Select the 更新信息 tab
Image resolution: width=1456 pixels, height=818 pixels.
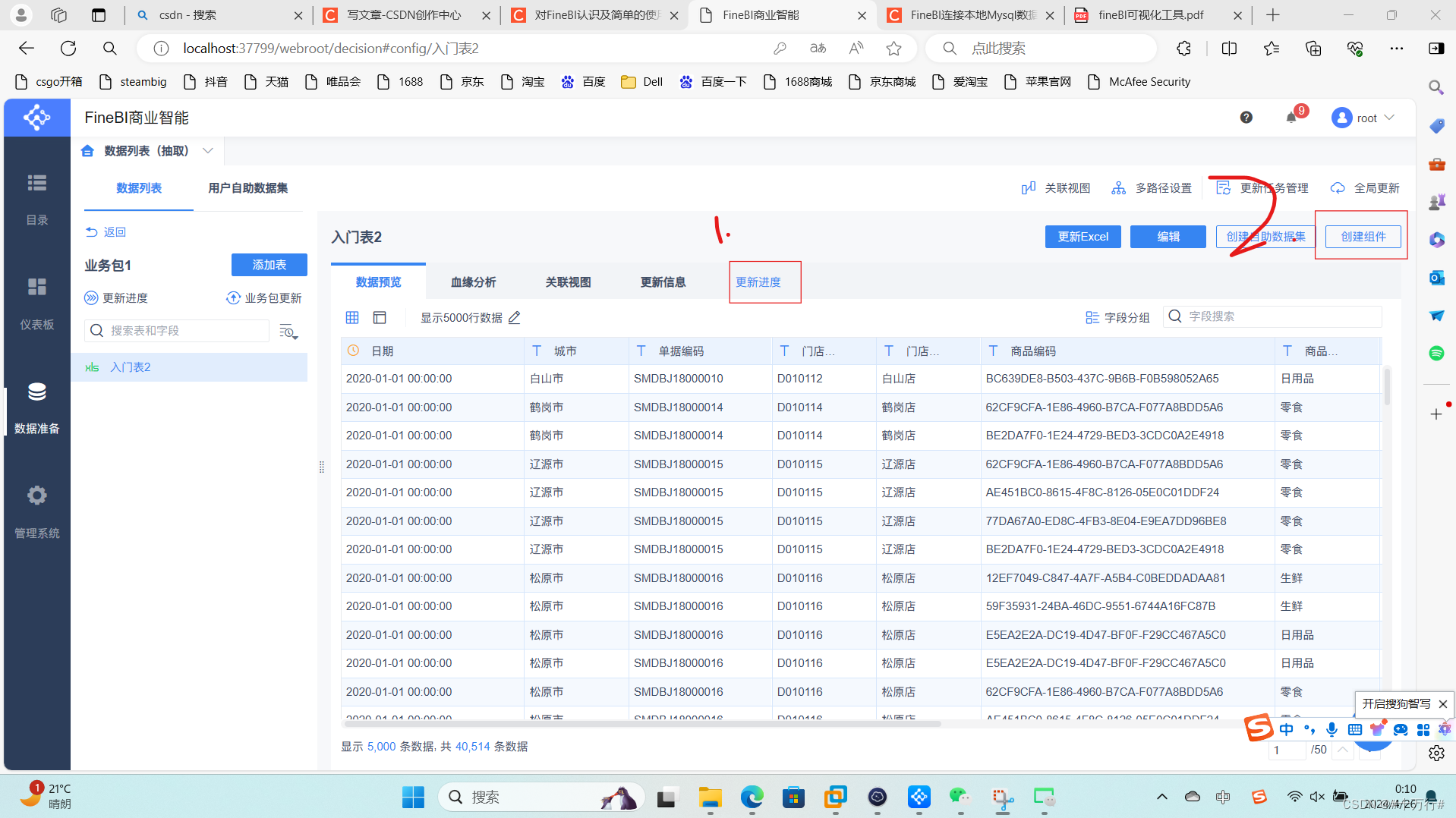pos(663,282)
